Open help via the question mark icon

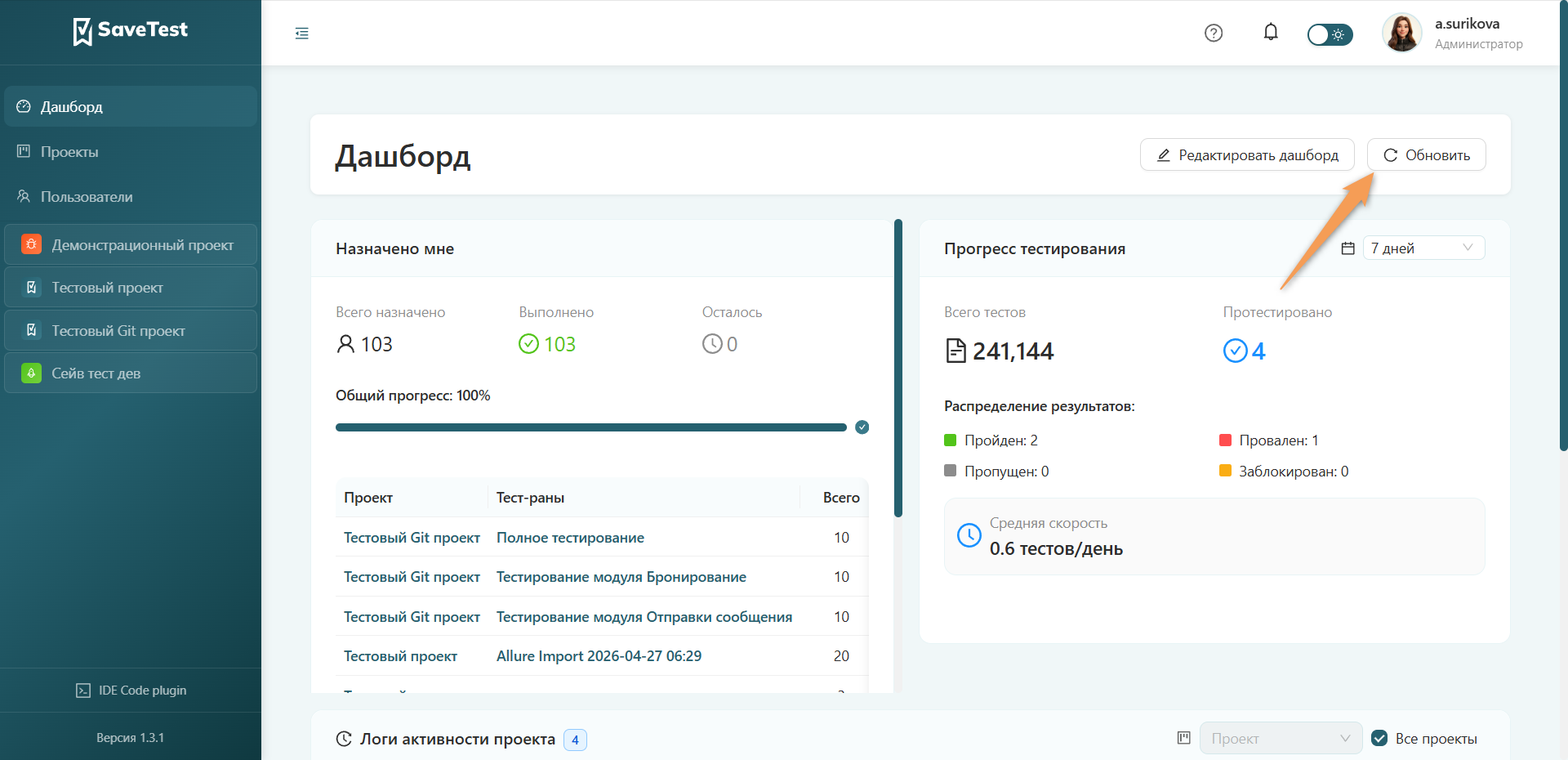1214,34
